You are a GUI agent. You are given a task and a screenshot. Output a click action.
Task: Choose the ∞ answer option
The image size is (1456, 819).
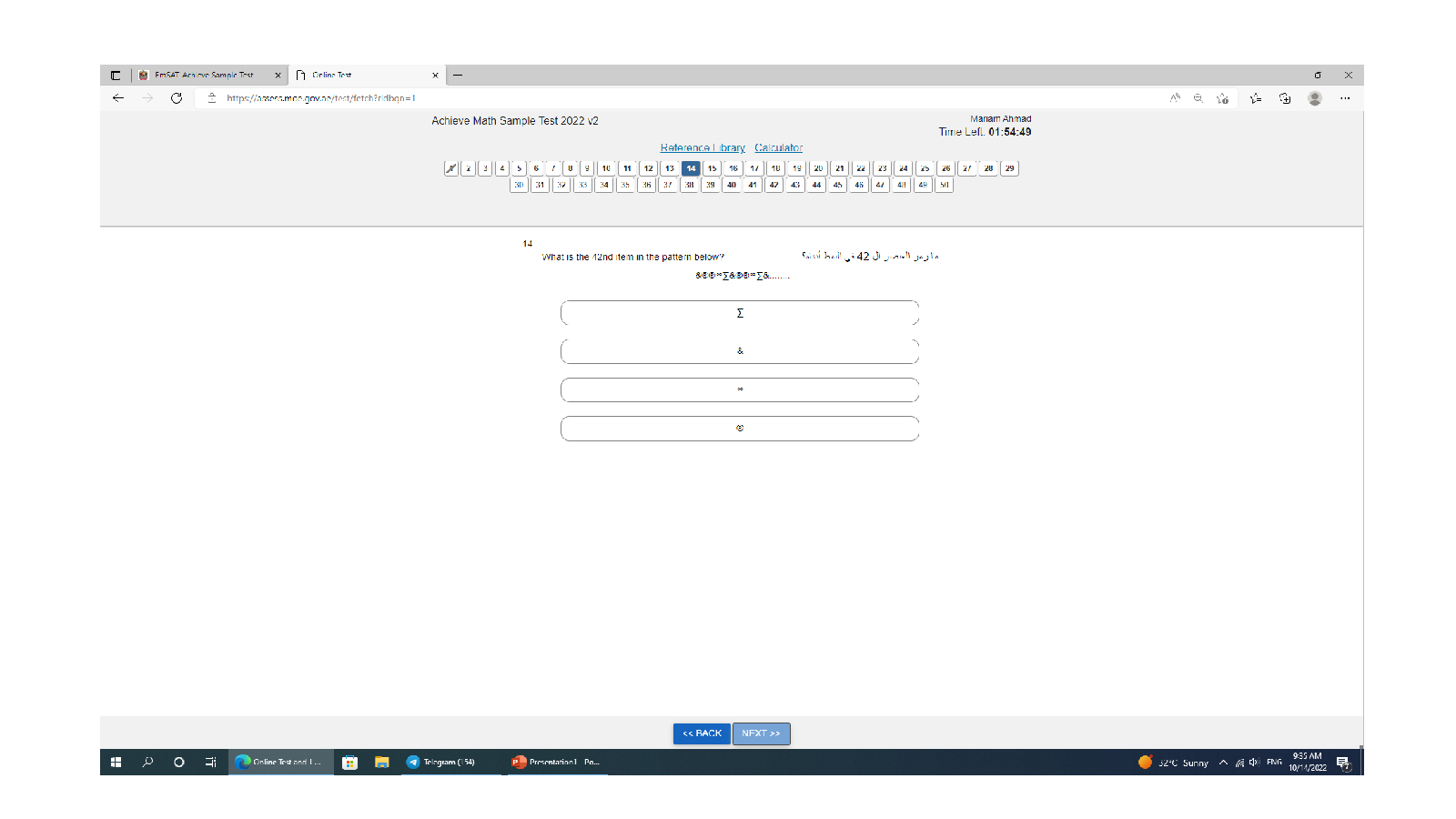(740, 389)
